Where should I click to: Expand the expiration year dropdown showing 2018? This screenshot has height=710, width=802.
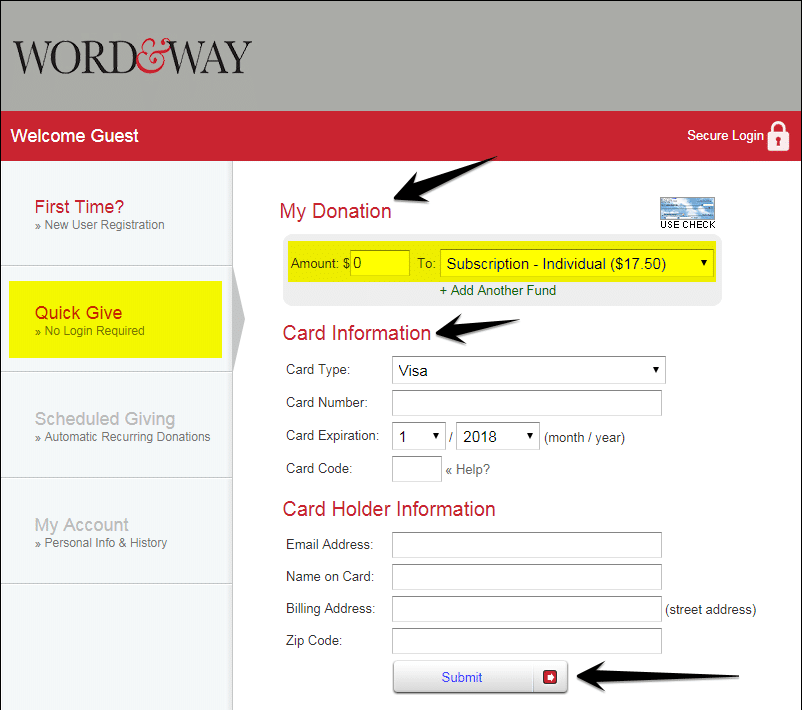pos(495,436)
